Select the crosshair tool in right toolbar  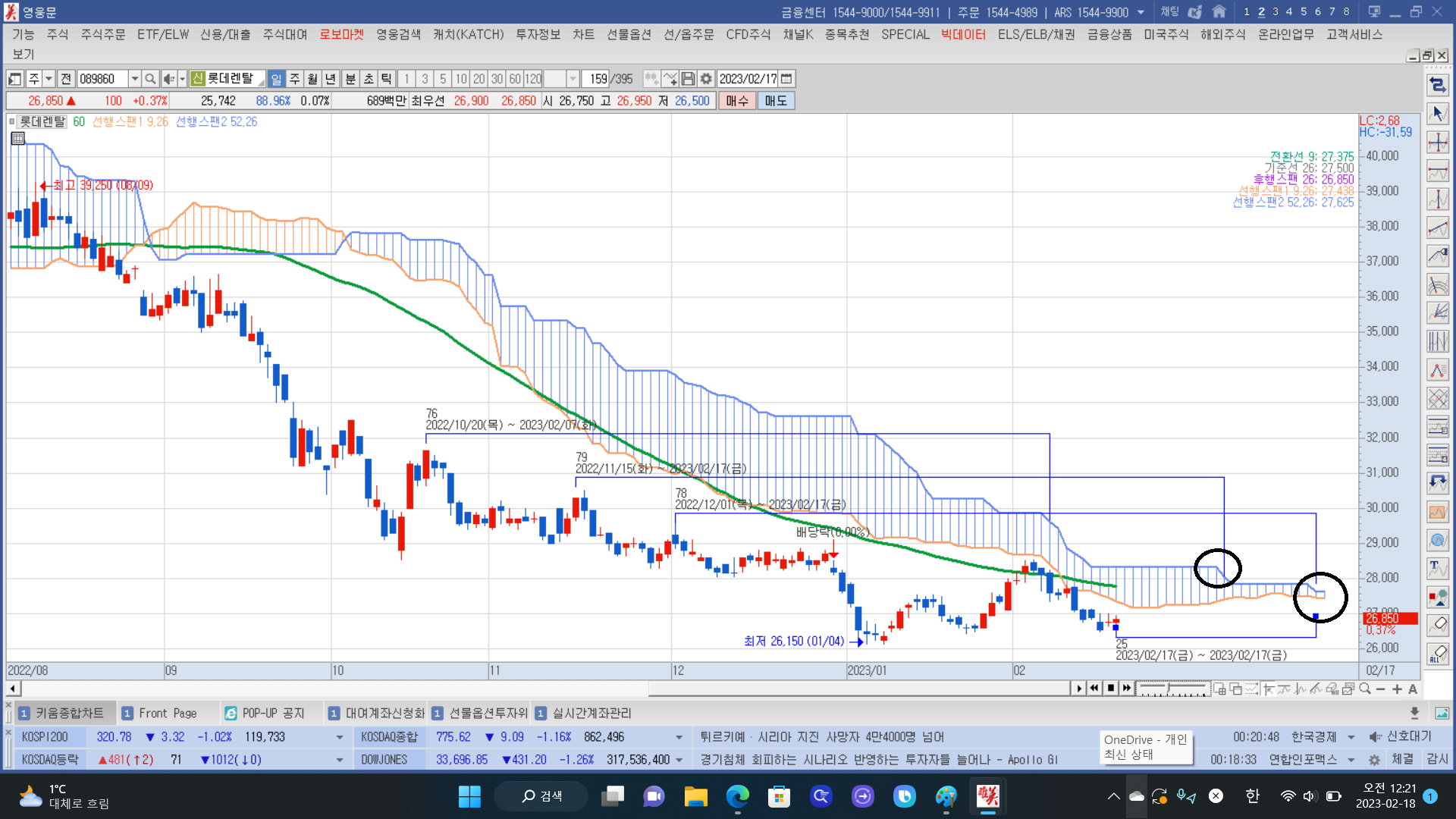[1438, 143]
